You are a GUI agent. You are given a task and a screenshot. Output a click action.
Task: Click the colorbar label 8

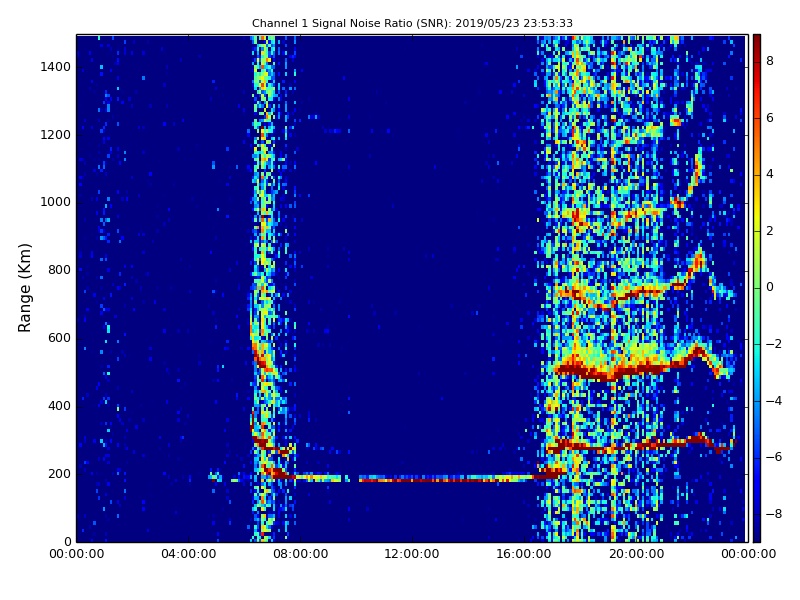click(x=770, y=61)
